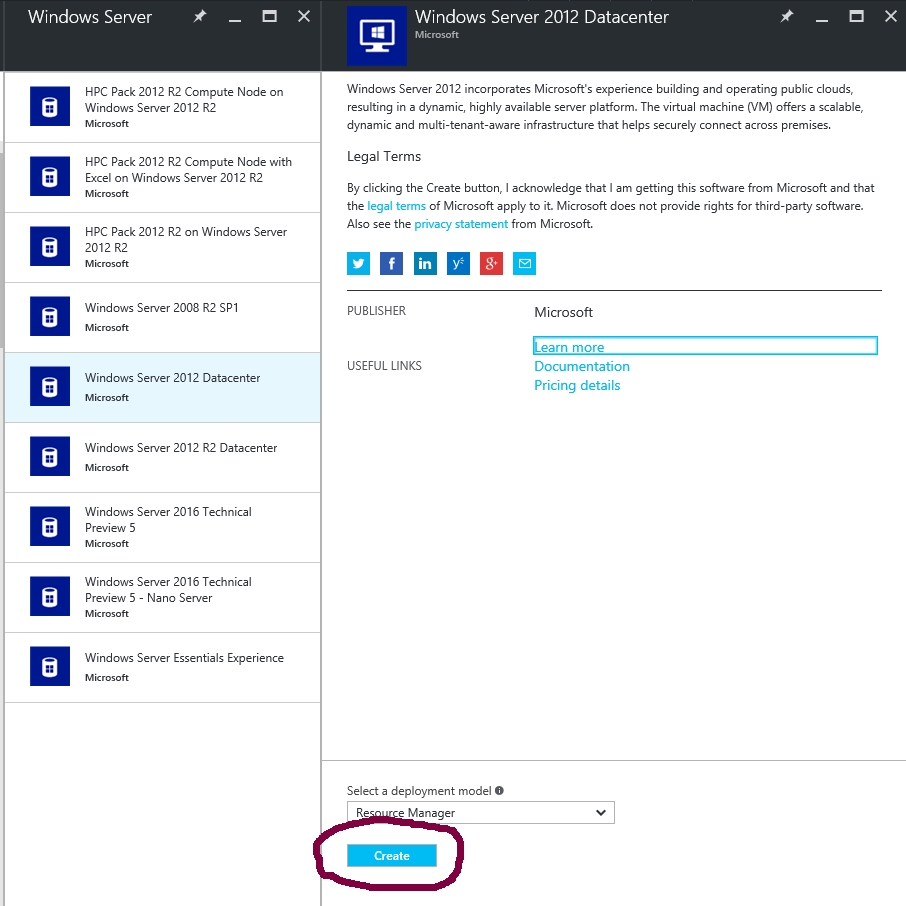The image size is (906, 906).
Task: Click the blade header Windows Server monitor icon
Action: (x=377, y=36)
